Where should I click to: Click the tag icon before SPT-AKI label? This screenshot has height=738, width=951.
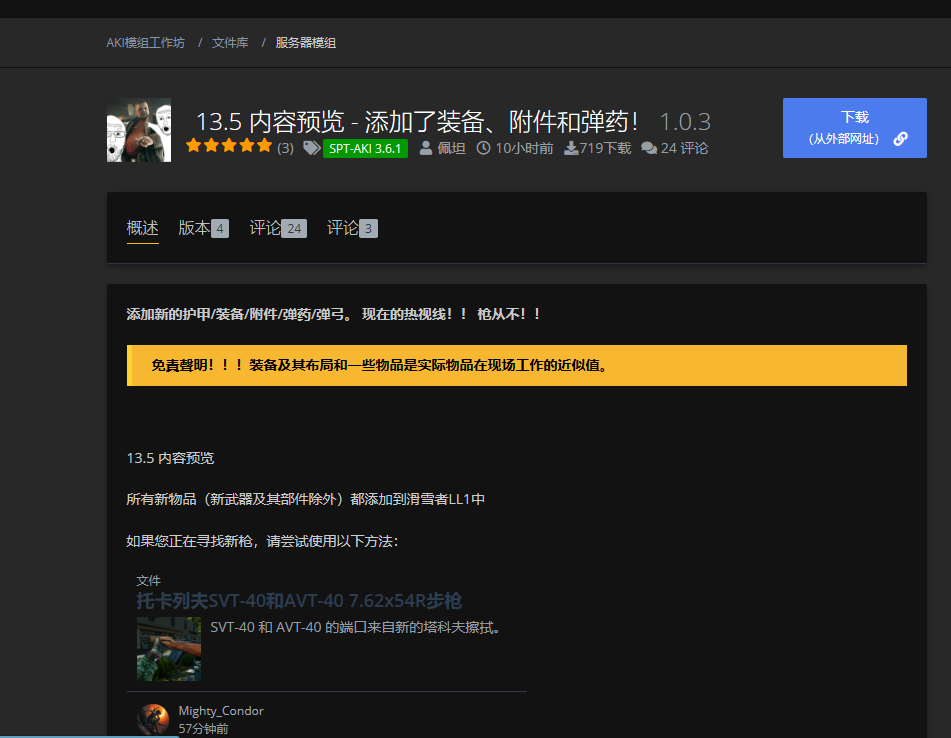311,148
